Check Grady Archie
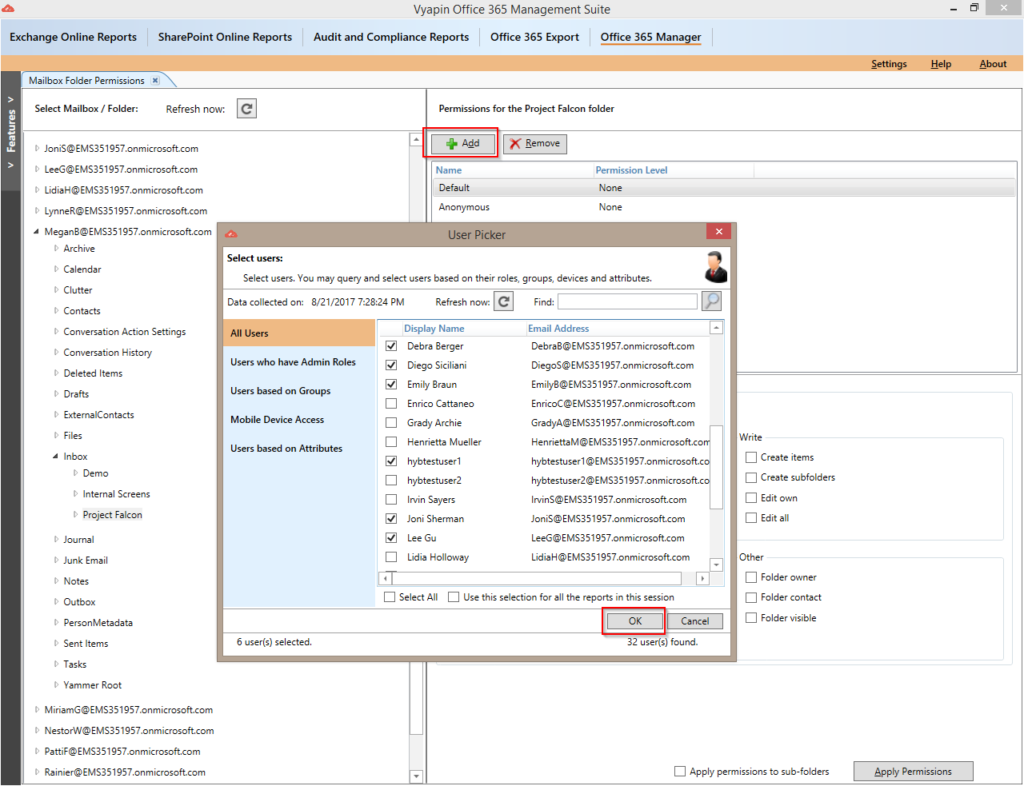The height and width of the screenshot is (786, 1024). pos(391,422)
